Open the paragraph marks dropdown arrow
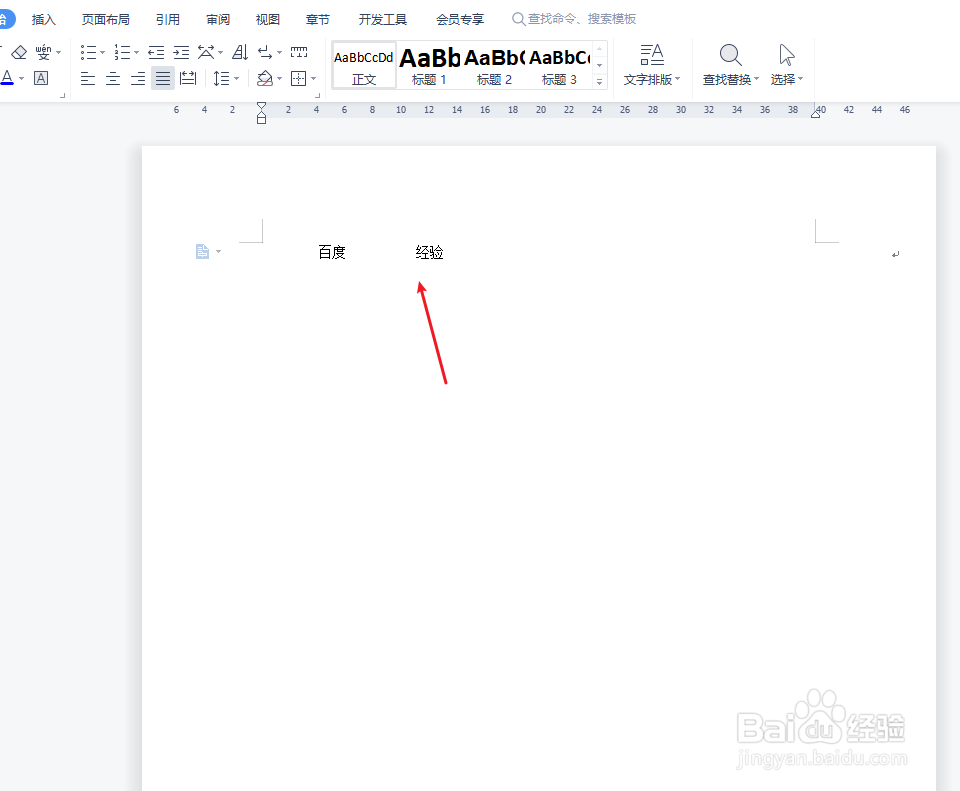 pos(279,53)
